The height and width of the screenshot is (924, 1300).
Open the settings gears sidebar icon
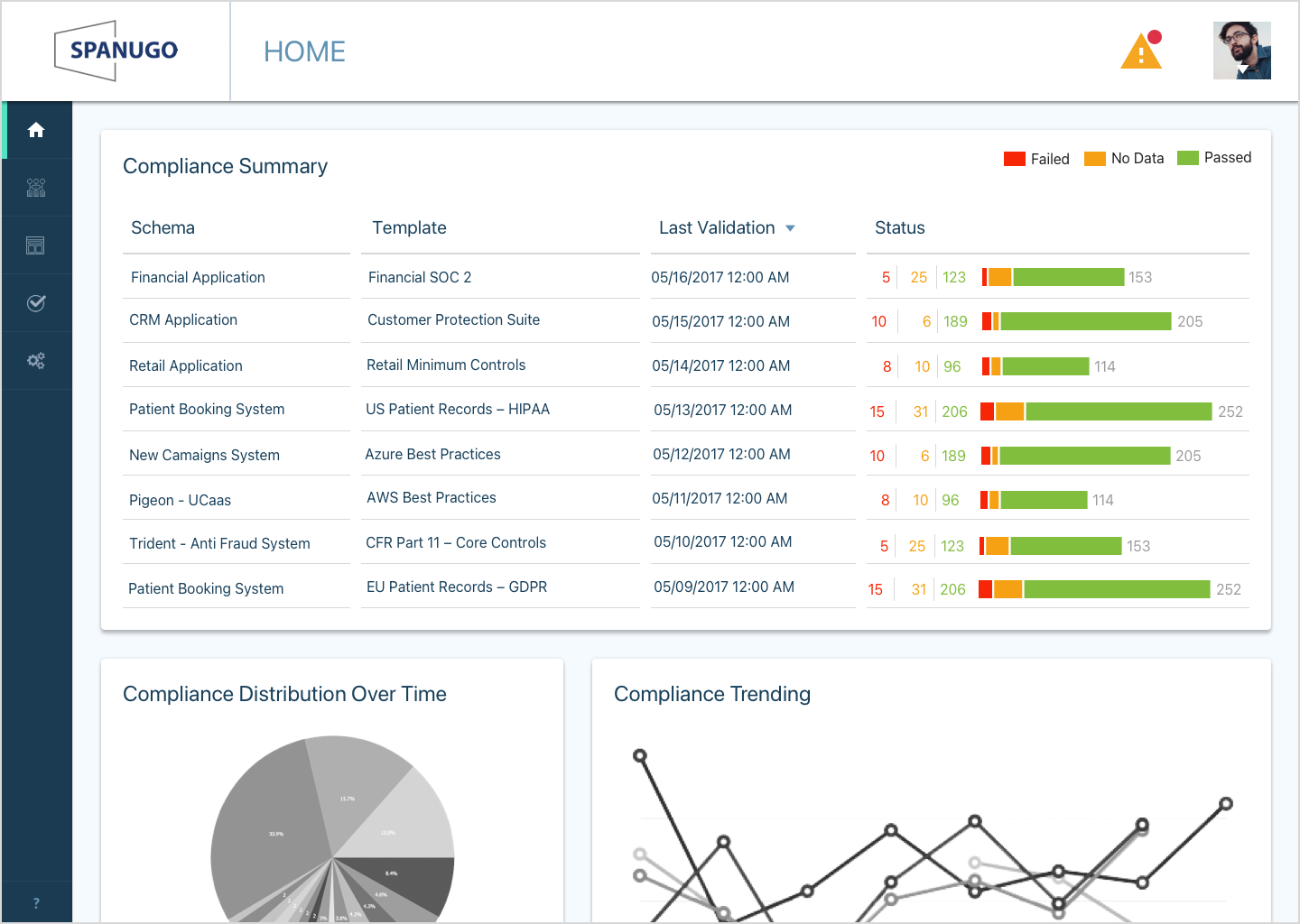pyautogui.click(x=36, y=361)
